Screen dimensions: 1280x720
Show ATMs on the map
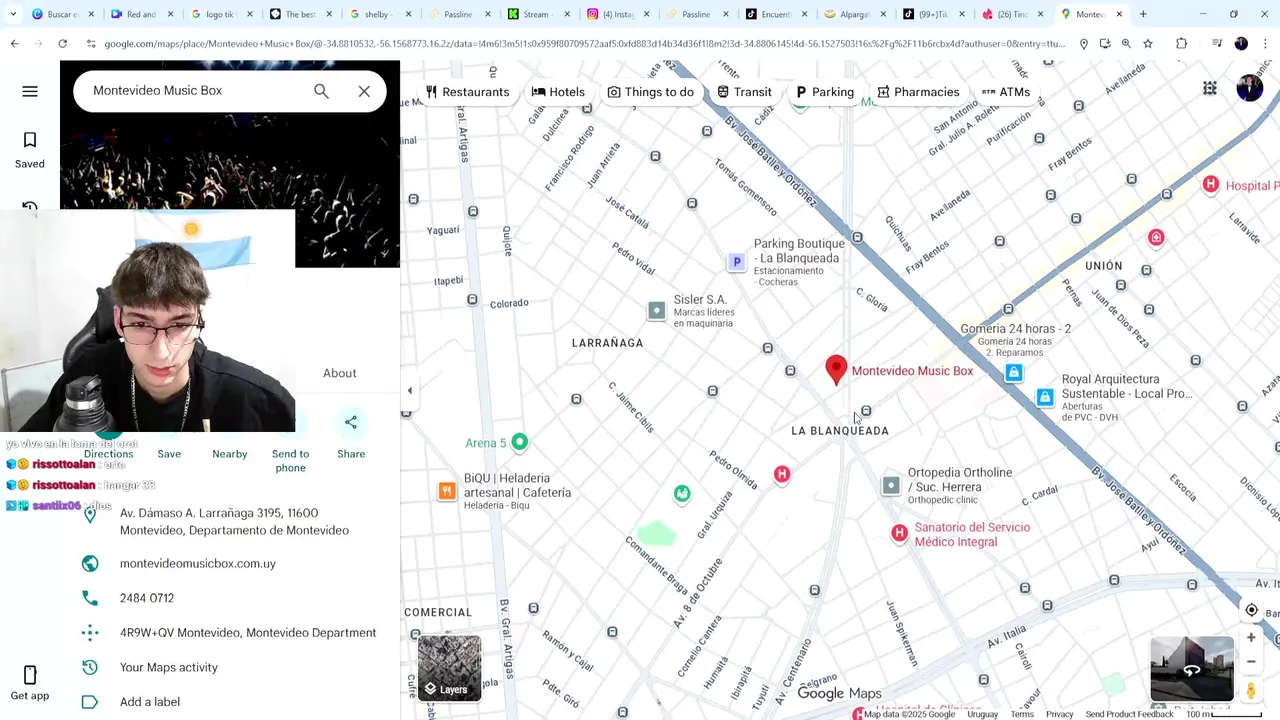point(1005,92)
